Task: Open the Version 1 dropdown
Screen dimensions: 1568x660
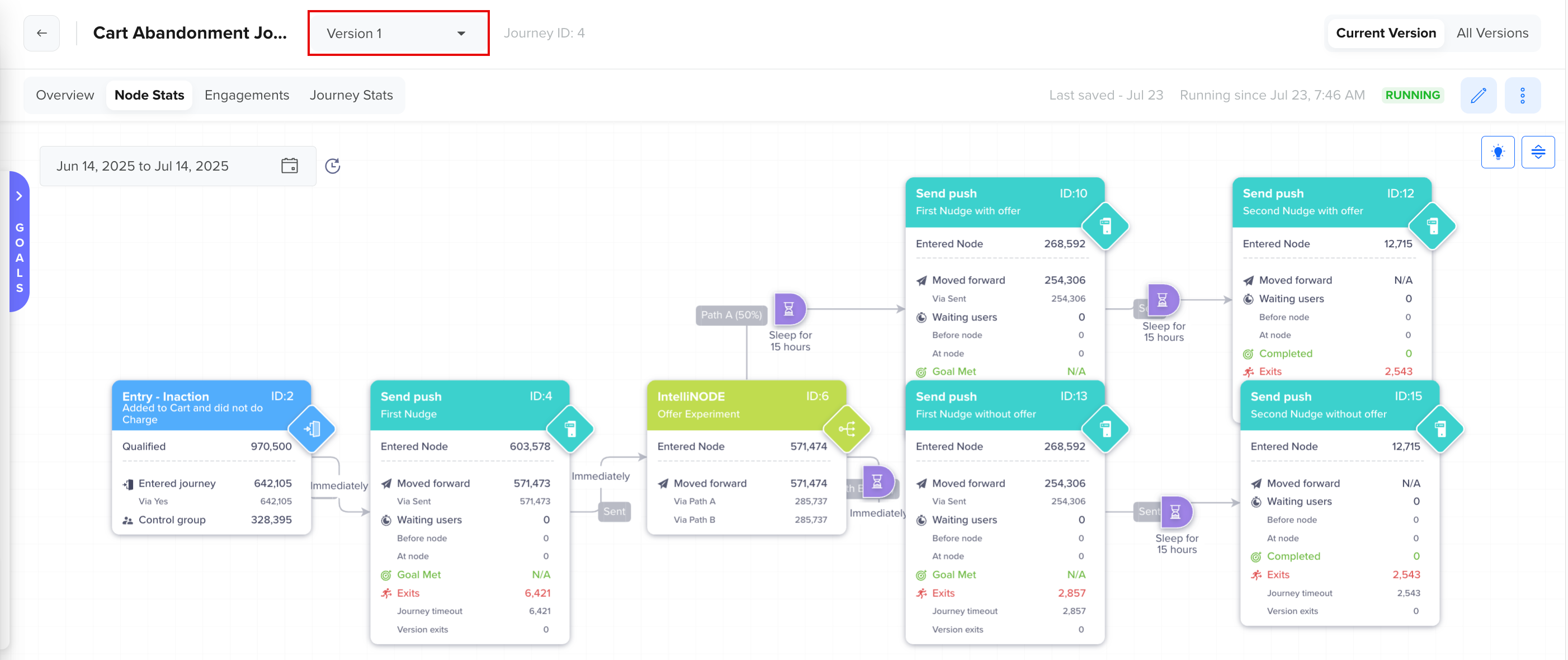Action: tap(398, 34)
